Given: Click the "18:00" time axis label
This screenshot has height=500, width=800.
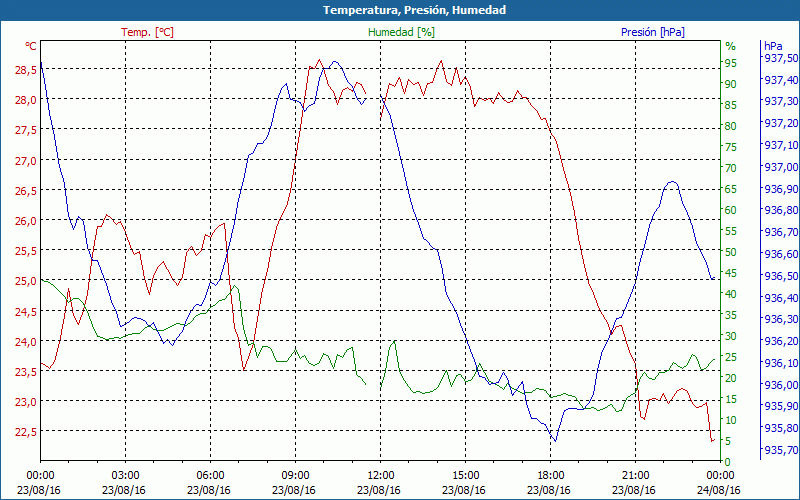Looking at the screenshot, I should pyautogui.click(x=551, y=476).
